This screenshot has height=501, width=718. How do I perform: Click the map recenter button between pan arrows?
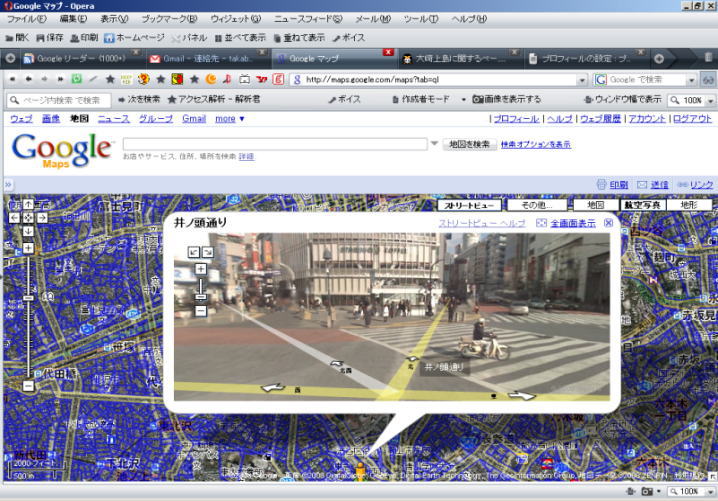coord(28,218)
